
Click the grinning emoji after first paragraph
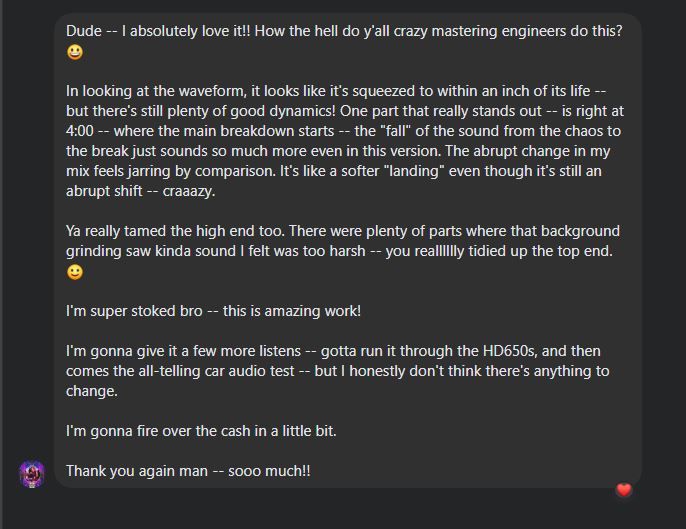[x=75, y=52]
